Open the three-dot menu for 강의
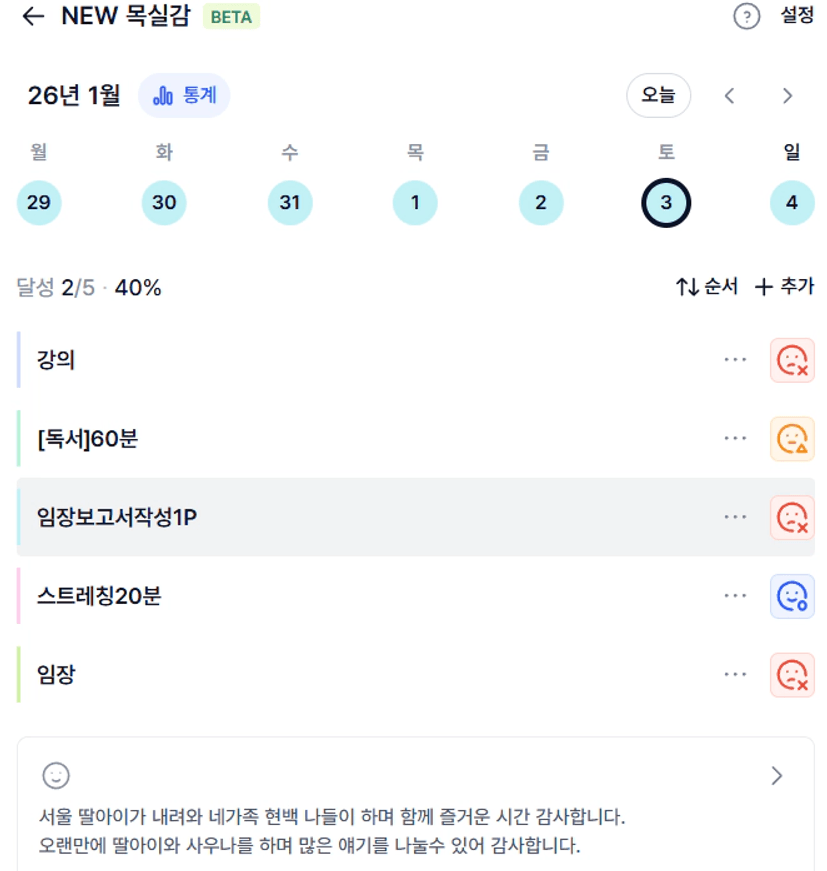The width and height of the screenshot is (827, 871). (735, 360)
